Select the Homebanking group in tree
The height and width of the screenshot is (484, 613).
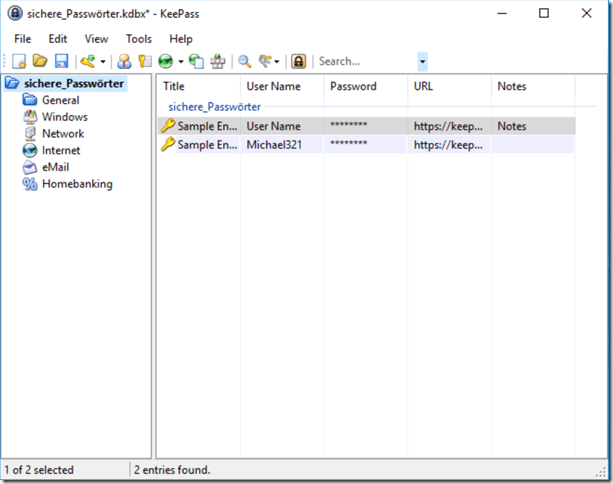pyautogui.click(x=77, y=184)
